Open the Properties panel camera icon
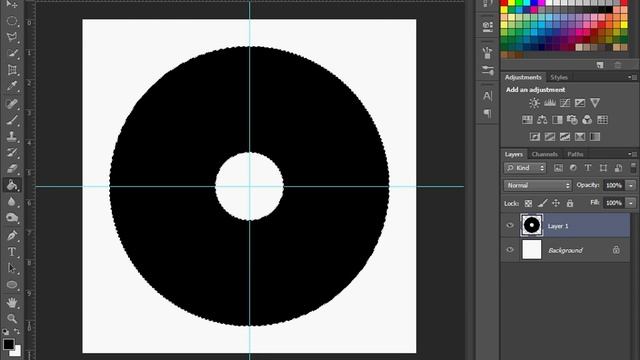Screen dimensions: 640x360 pyautogui.click(x=487, y=27)
